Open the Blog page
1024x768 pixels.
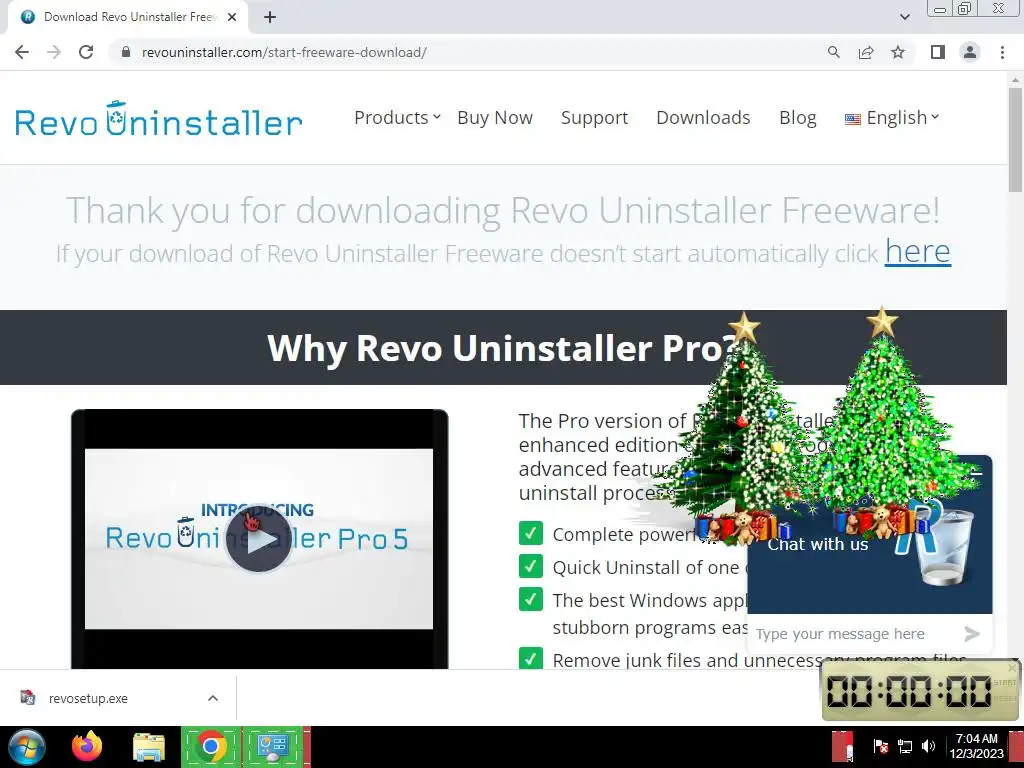tap(797, 118)
